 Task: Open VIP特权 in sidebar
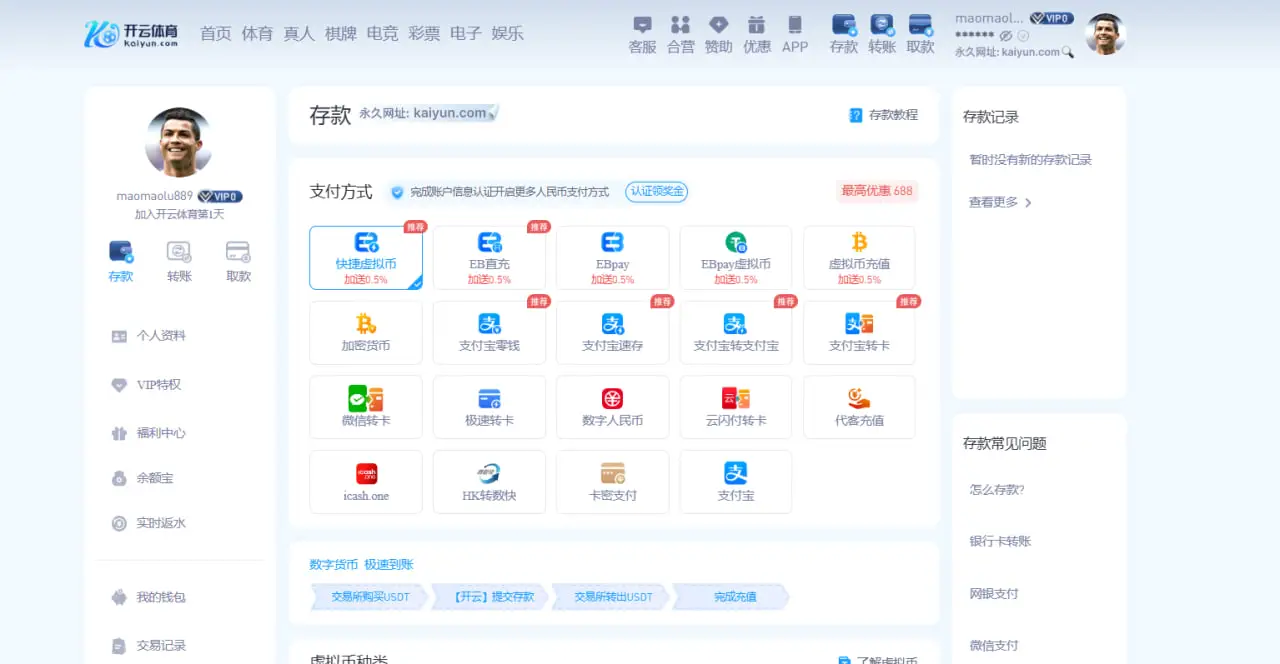[x=146, y=385]
